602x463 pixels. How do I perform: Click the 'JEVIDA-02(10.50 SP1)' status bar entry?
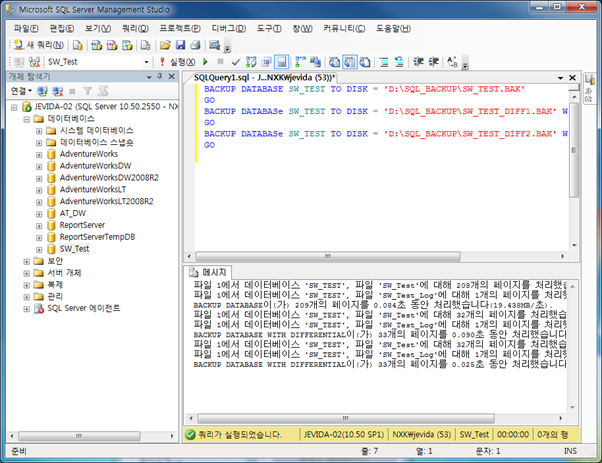(344, 434)
